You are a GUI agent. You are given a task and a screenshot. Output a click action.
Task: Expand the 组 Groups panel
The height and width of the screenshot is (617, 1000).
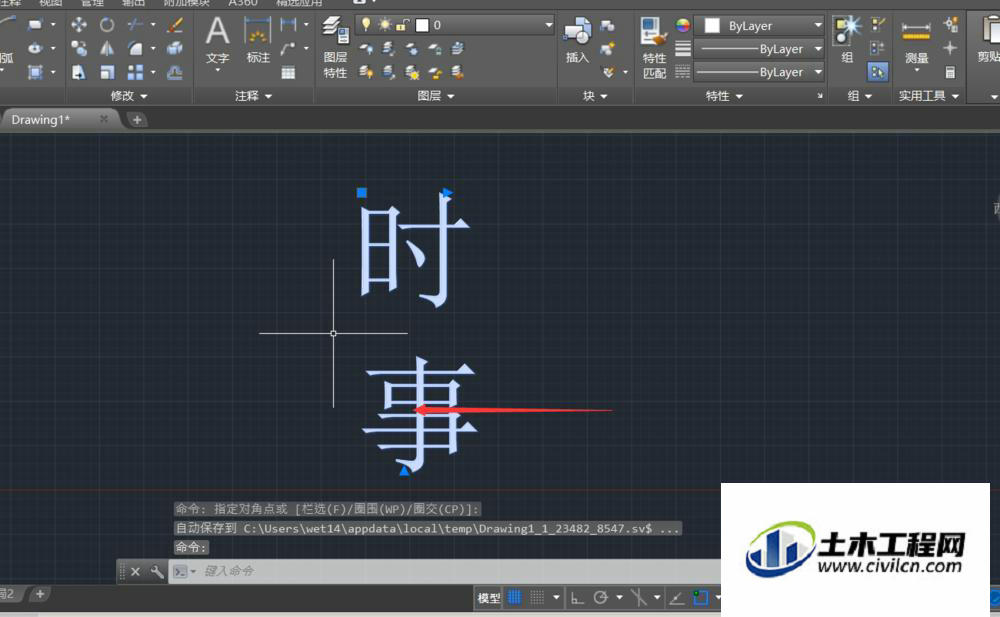[859, 96]
